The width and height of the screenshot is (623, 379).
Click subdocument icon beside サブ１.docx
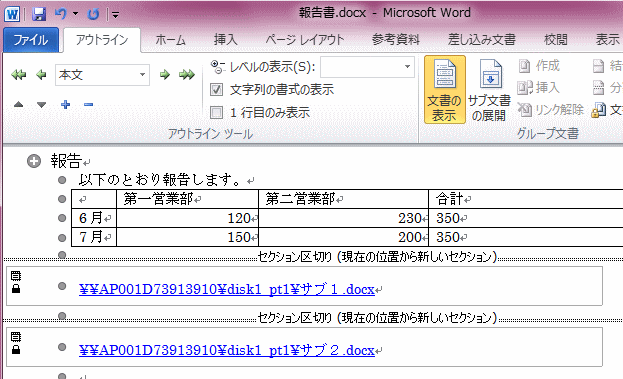[16, 276]
